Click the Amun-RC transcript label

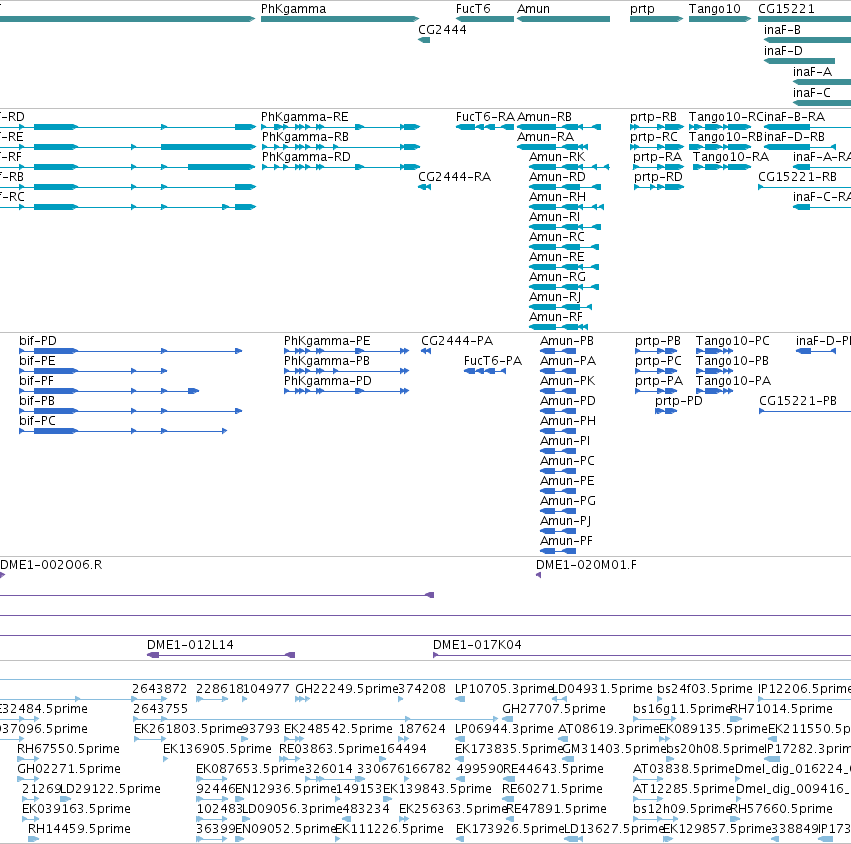tap(557, 237)
